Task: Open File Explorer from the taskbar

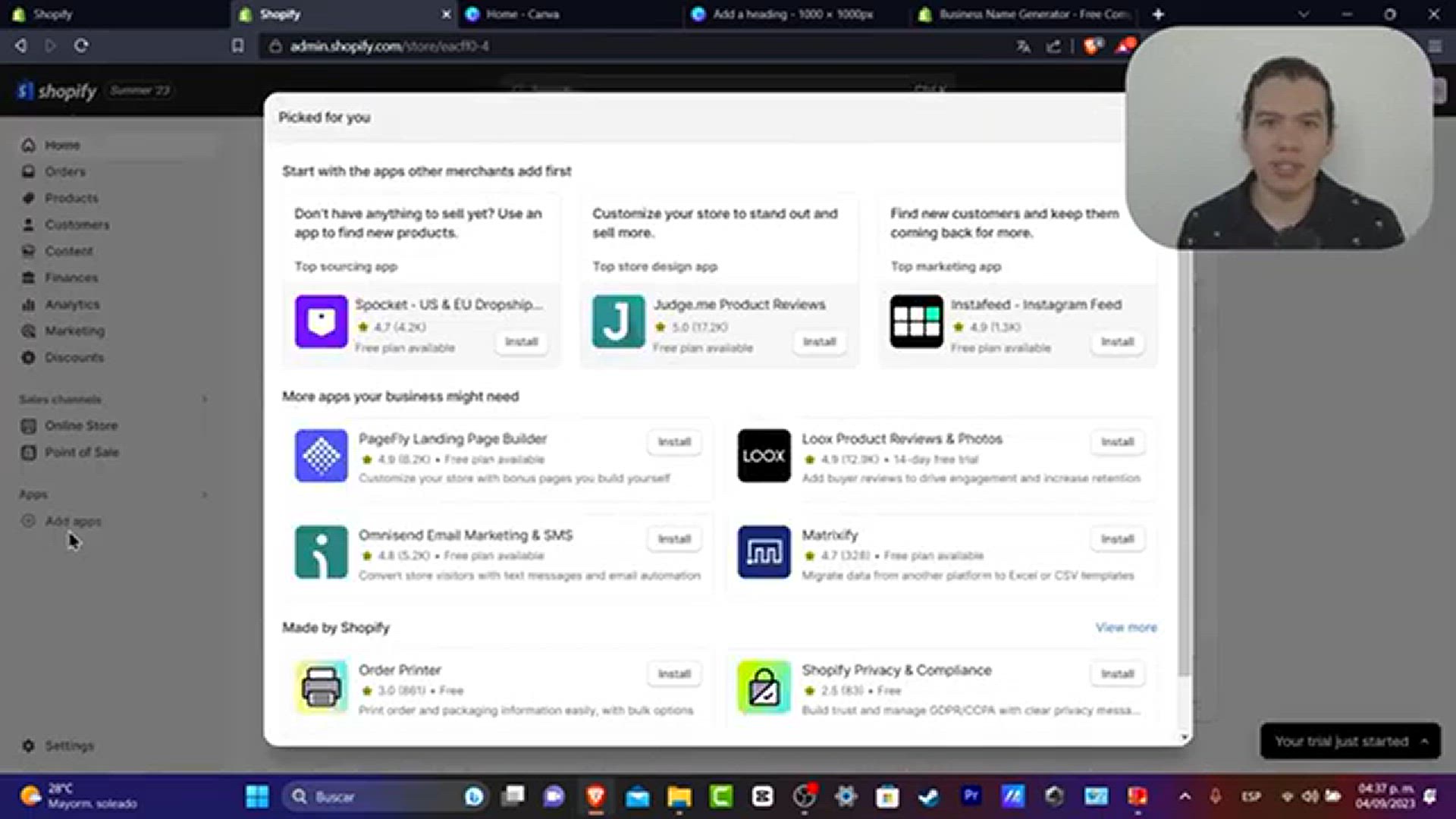Action: click(x=679, y=796)
